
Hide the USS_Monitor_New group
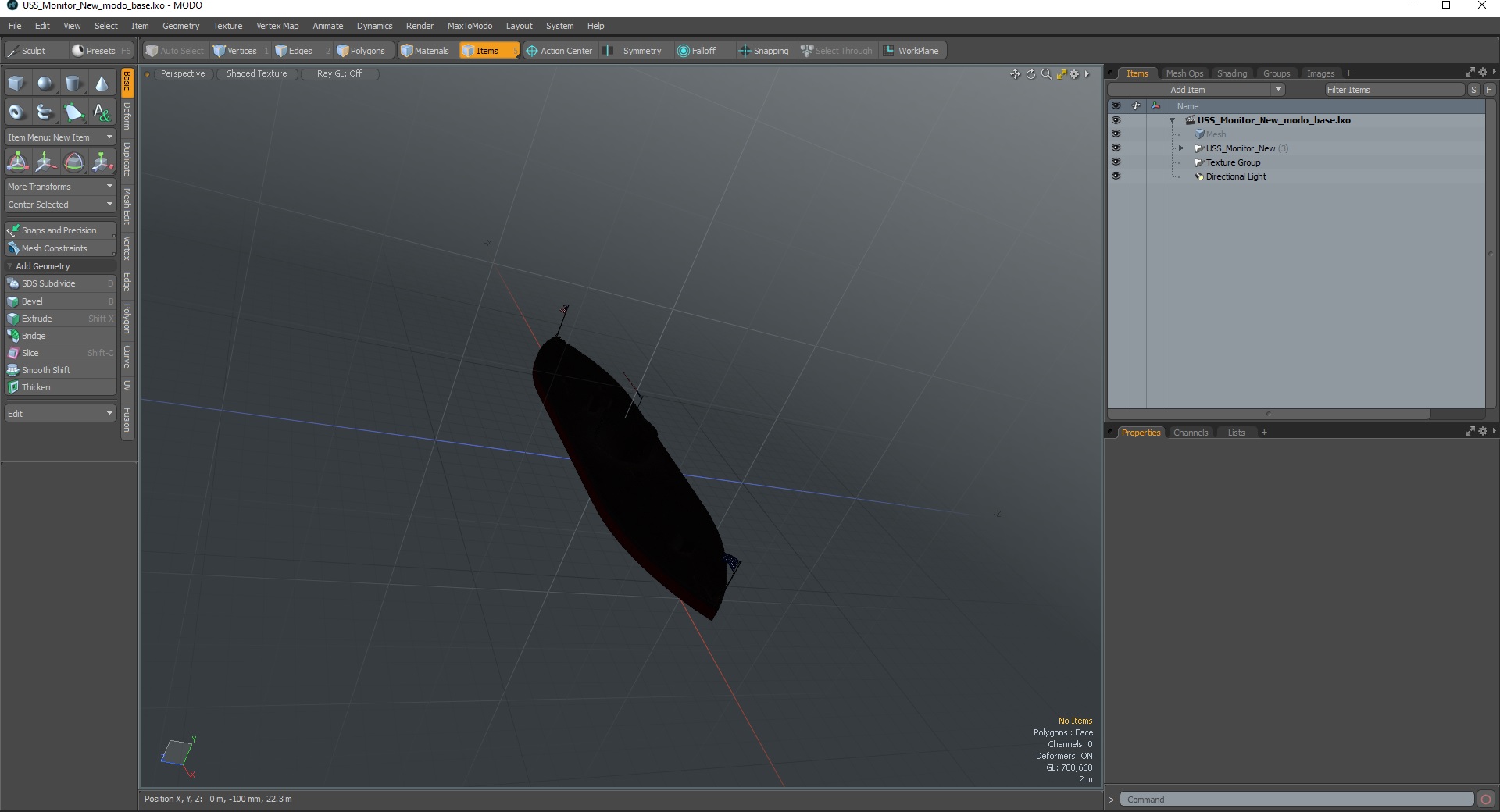tap(1116, 148)
